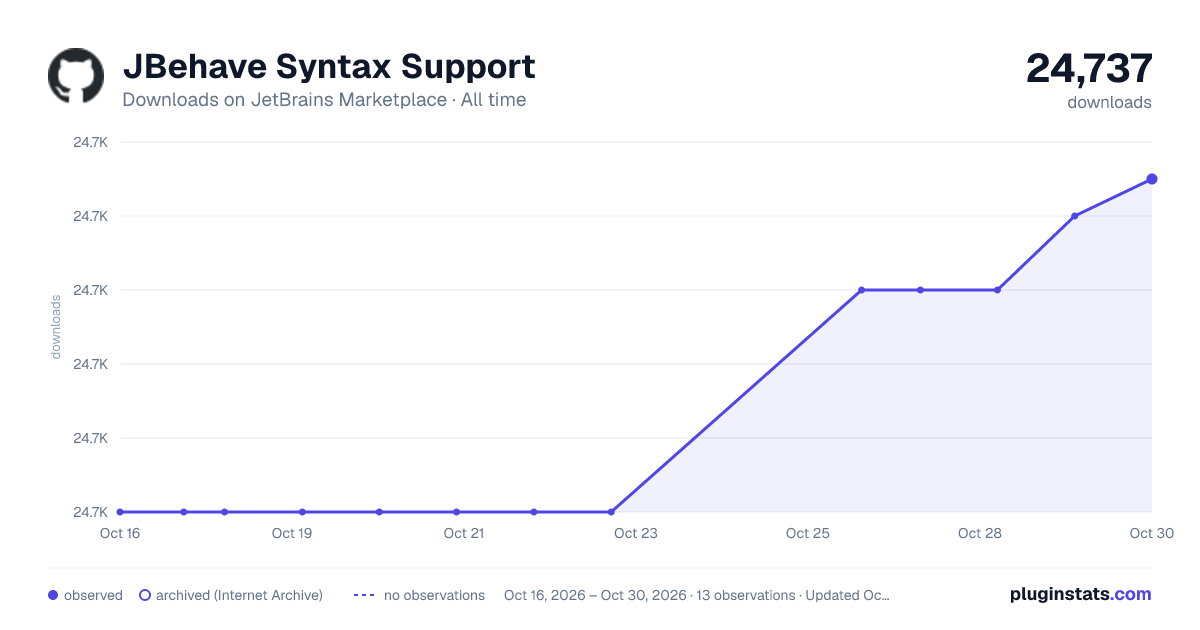This screenshot has width=1200, height=630.
Task: Click the '13 observations' text
Action: tap(745, 595)
